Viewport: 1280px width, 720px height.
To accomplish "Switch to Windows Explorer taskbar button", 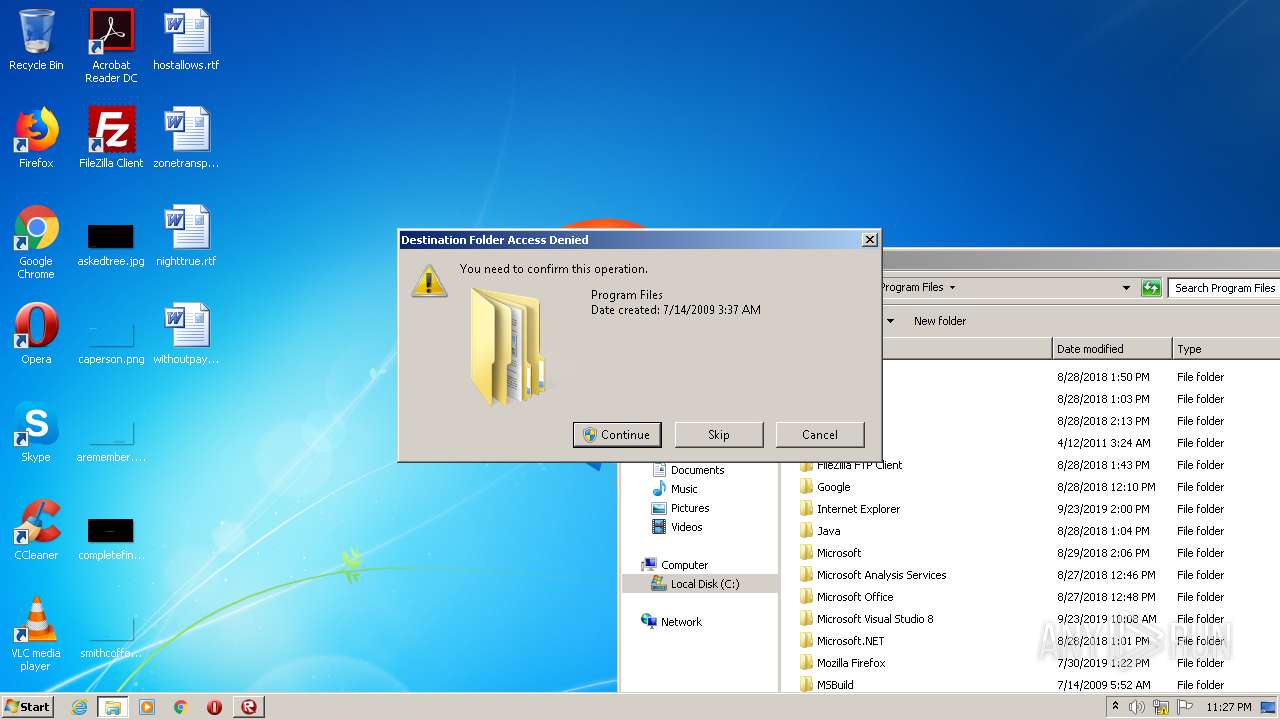I will (112, 707).
